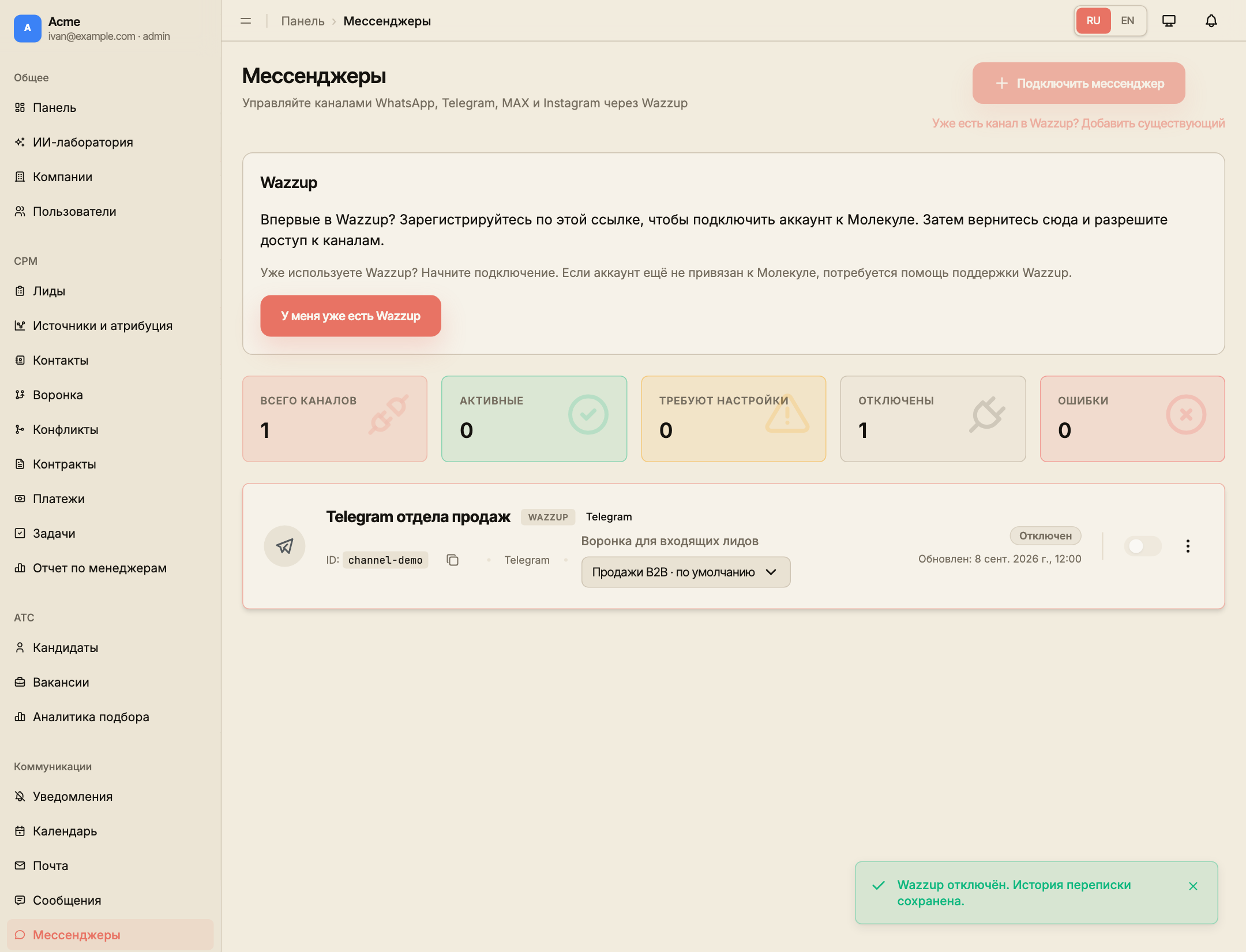Open the display theme monitor icon
This screenshot has height=952, width=1246.
pyautogui.click(x=1169, y=21)
